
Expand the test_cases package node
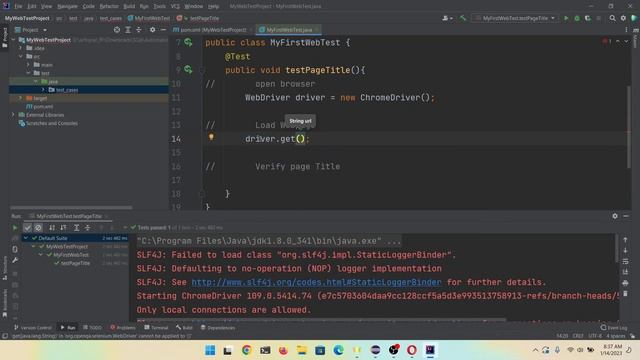point(43,89)
